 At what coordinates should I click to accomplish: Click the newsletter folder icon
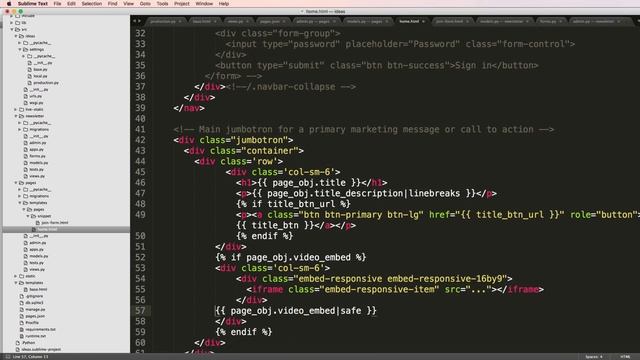22,116
